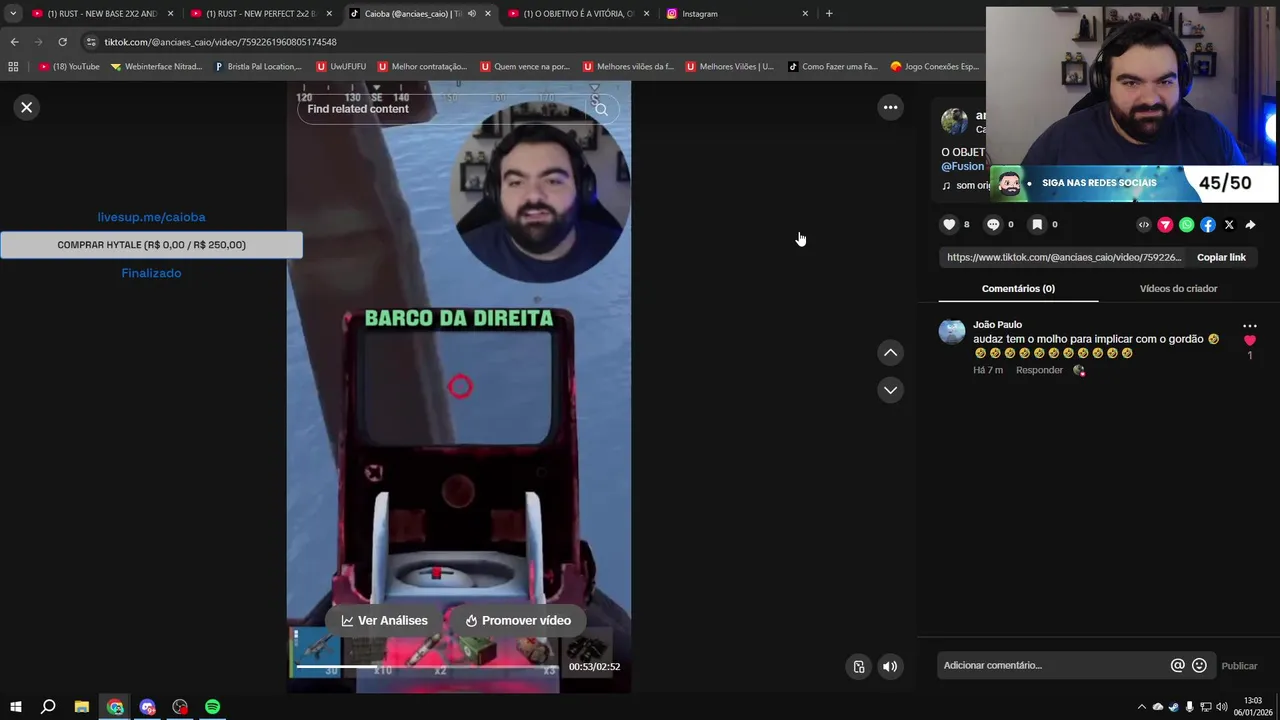
Task: Toggle the video volume speaker button
Action: 890,667
